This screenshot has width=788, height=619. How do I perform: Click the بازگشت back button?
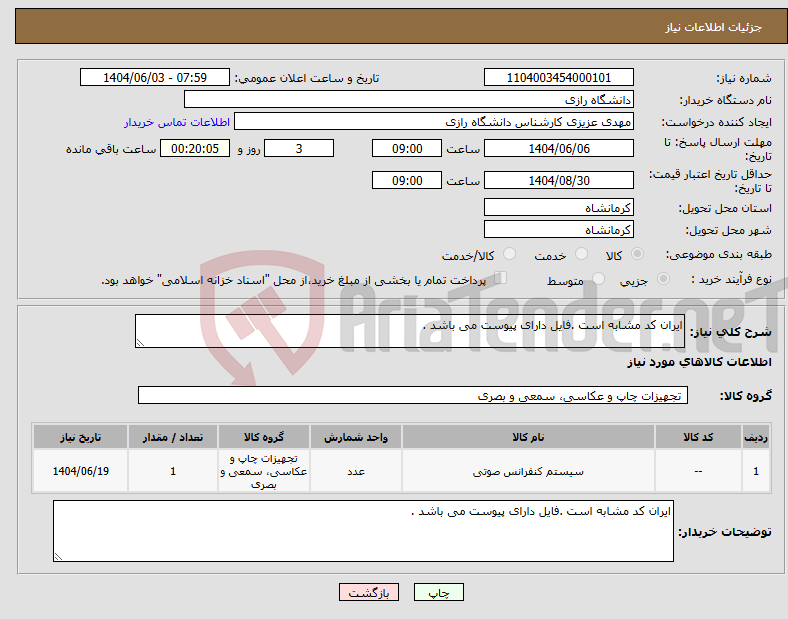coord(369,592)
